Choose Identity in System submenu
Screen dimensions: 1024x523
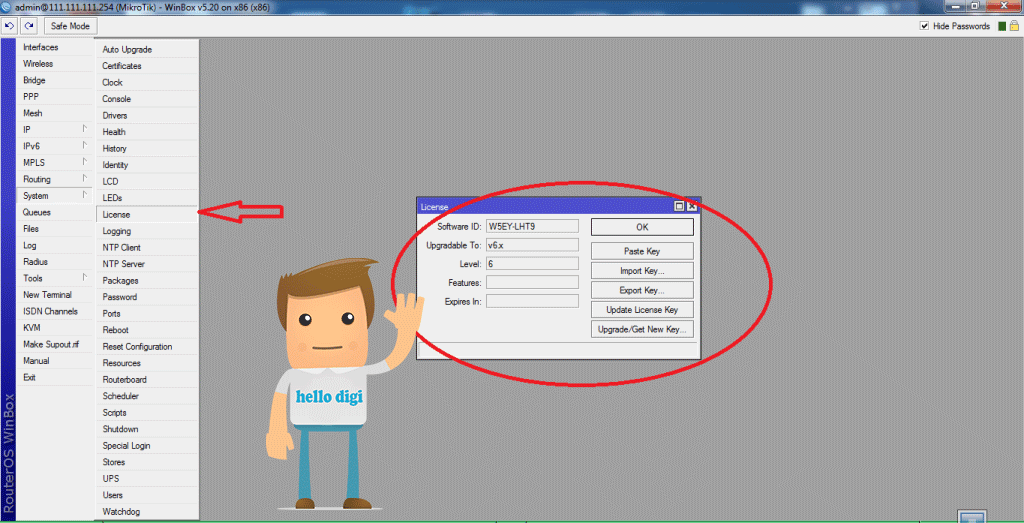pyautogui.click(x=146, y=165)
